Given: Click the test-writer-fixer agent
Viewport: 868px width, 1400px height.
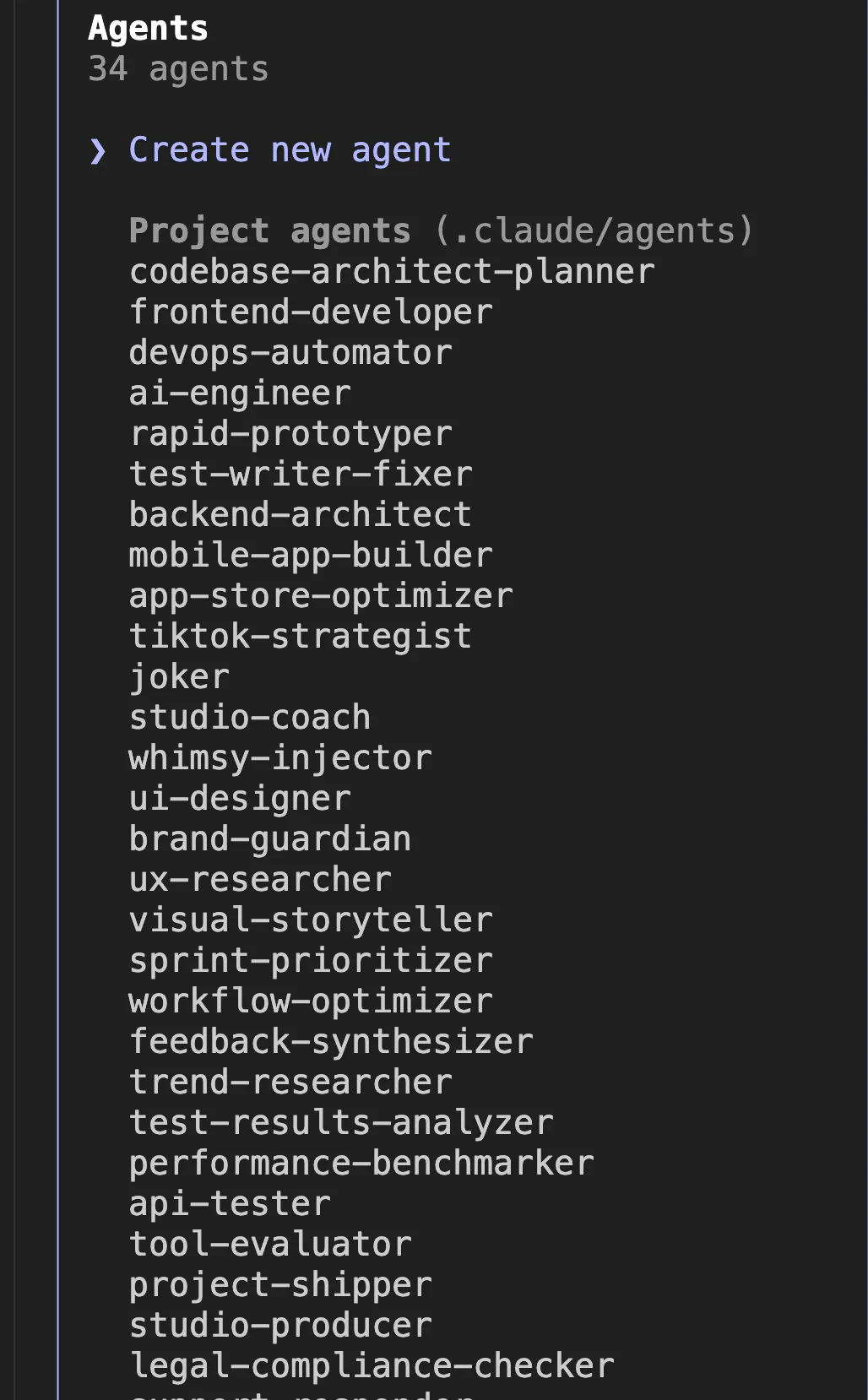Looking at the screenshot, I should click(x=300, y=475).
